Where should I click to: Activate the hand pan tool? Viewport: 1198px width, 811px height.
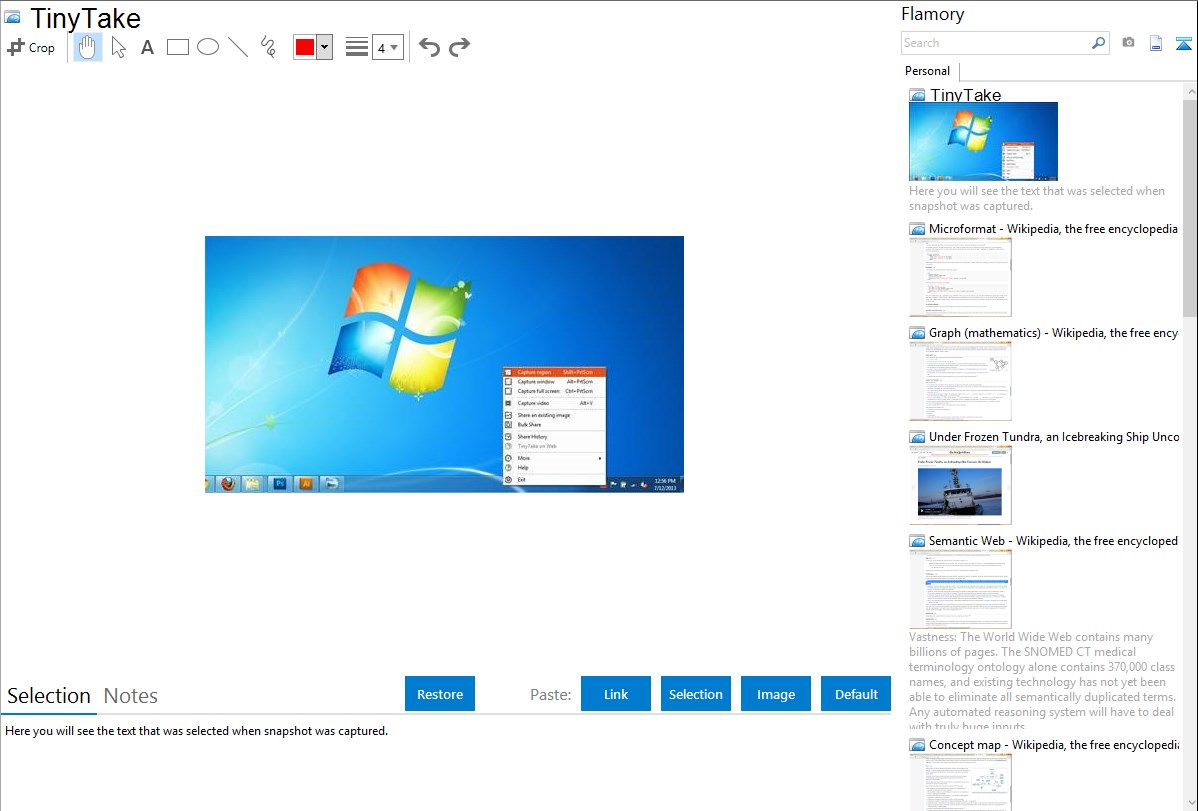87,47
